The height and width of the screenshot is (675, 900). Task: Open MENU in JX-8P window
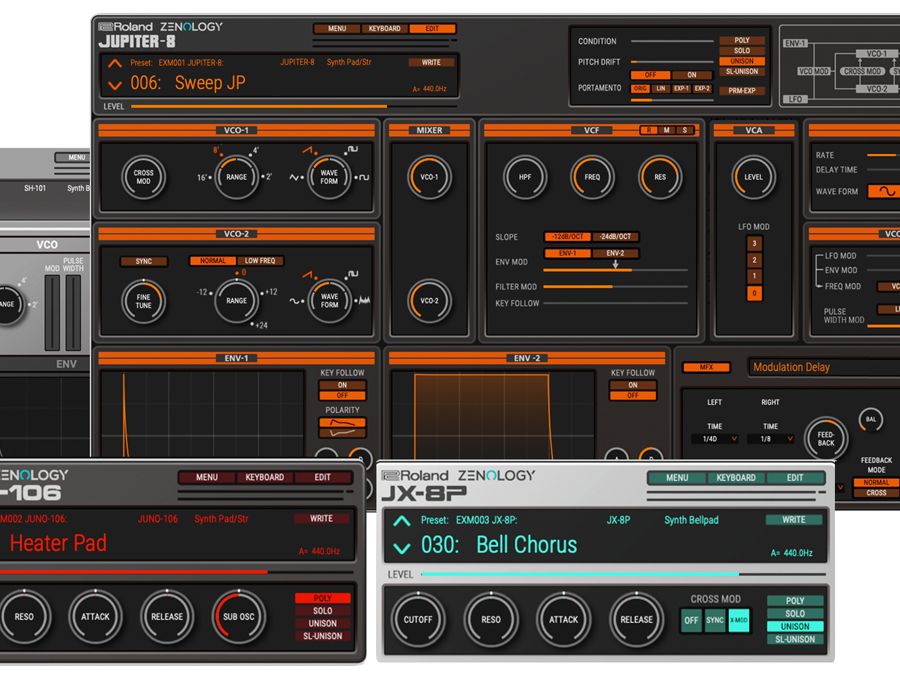click(677, 478)
